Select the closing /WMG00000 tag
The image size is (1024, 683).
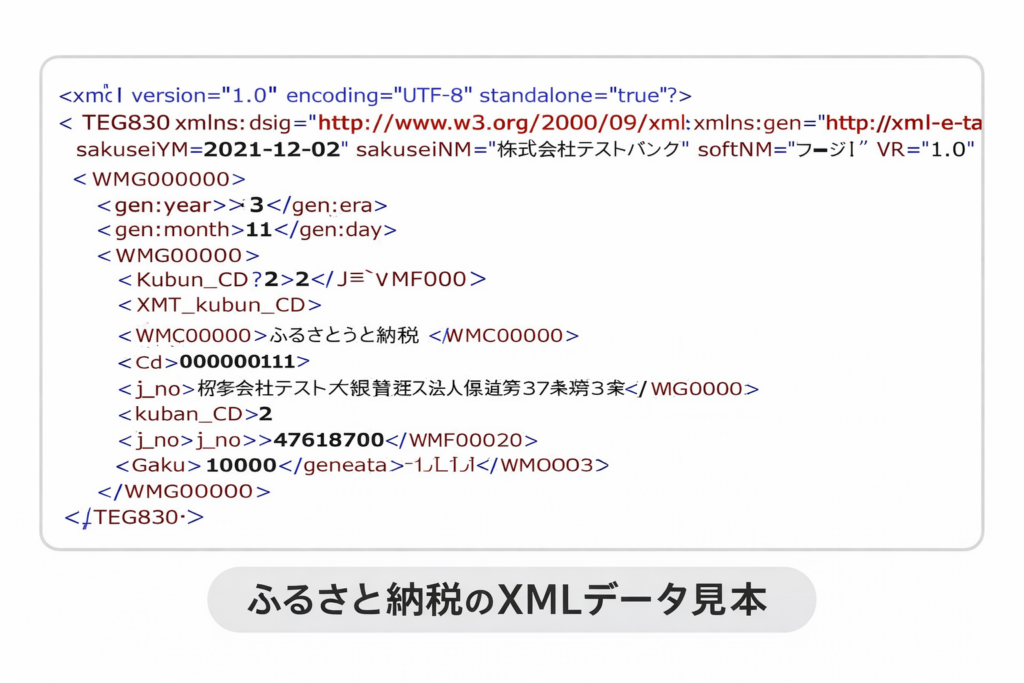tap(184, 491)
